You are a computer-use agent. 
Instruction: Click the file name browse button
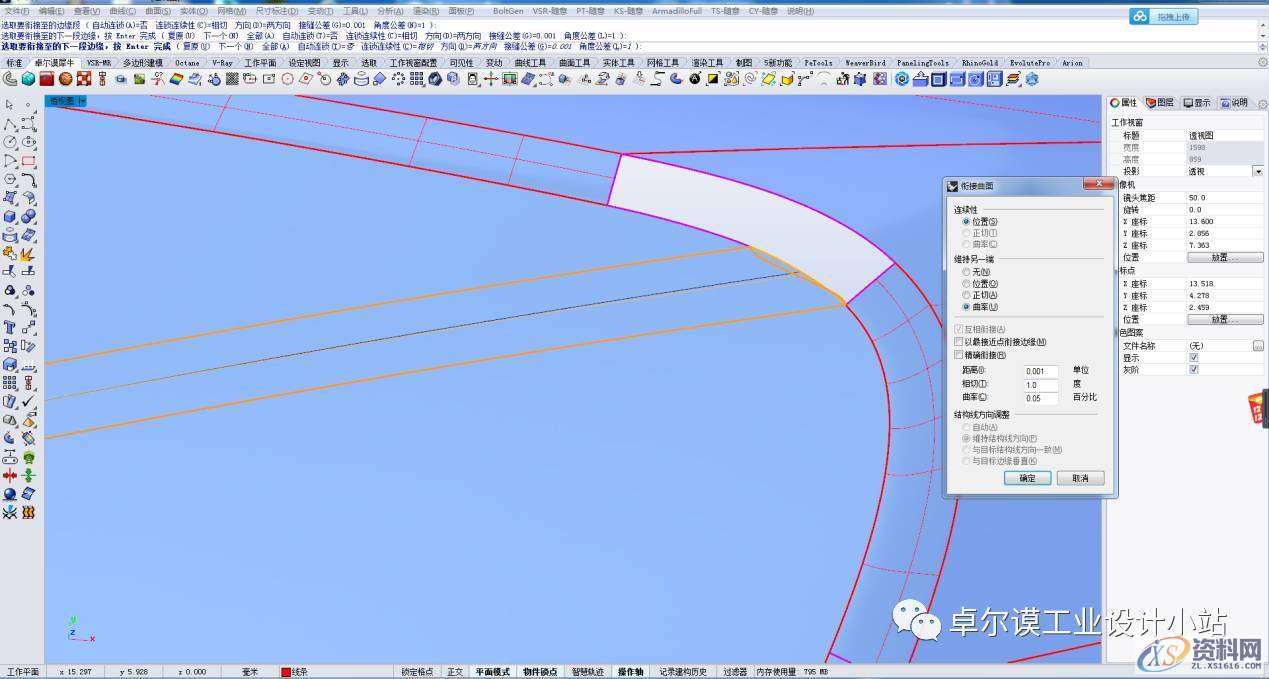pyautogui.click(x=1257, y=345)
